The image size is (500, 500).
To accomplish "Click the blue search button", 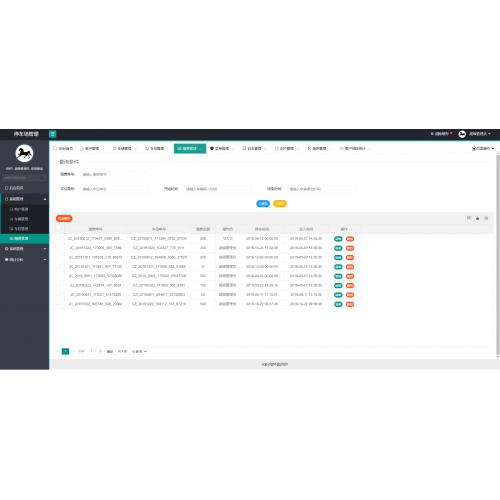I will (263, 204).
